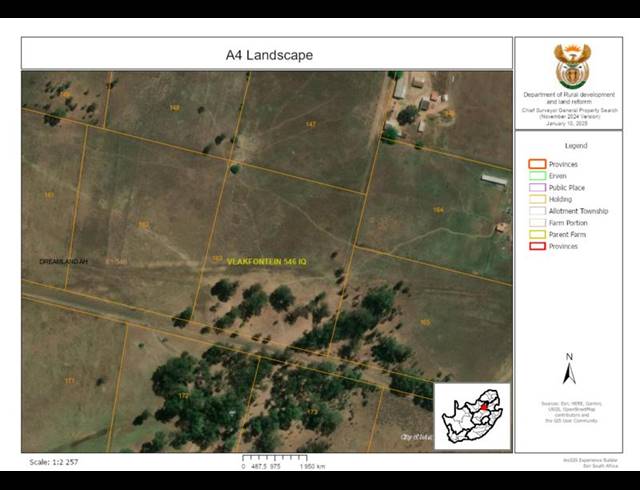This screenshot has width=640, height=490.
Task: Click the red highlighted area in inset map
Action: (x=484, y=407)
